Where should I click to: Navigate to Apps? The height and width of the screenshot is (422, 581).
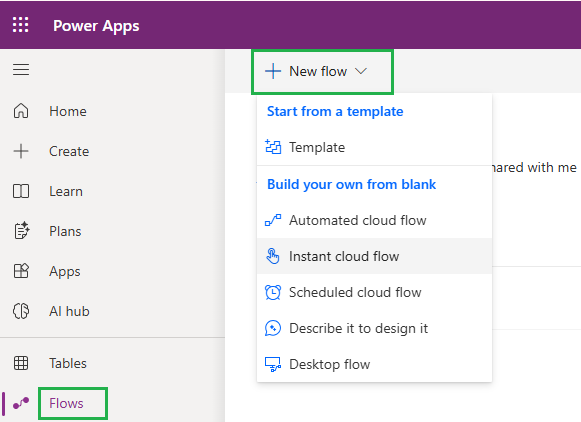(65, 272)
